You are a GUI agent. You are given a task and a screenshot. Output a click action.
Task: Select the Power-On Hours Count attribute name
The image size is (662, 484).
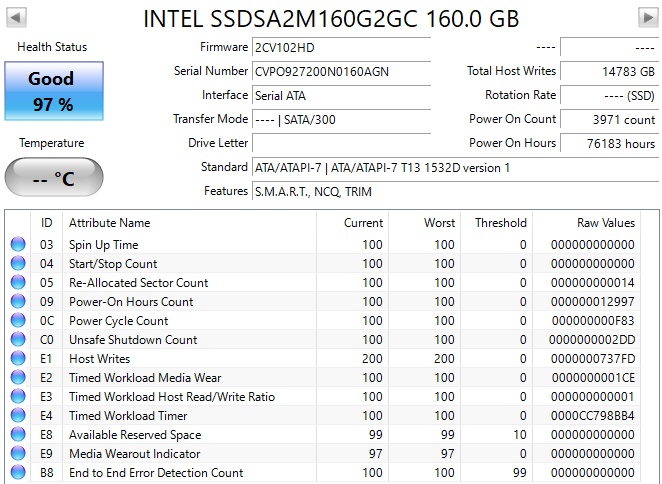[x=131, y=302]
